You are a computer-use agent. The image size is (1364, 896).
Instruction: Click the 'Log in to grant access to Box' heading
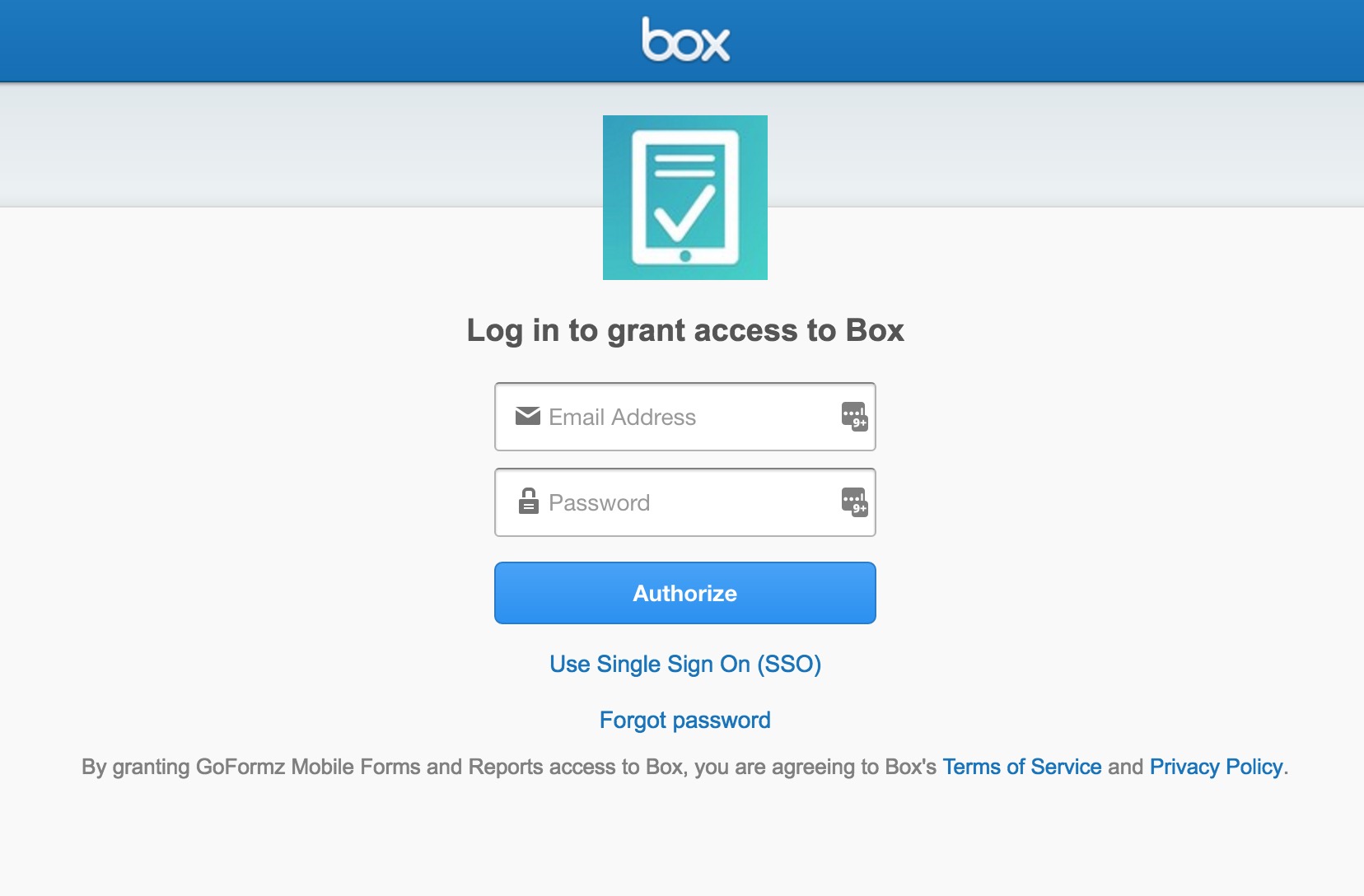coord(685,330)
